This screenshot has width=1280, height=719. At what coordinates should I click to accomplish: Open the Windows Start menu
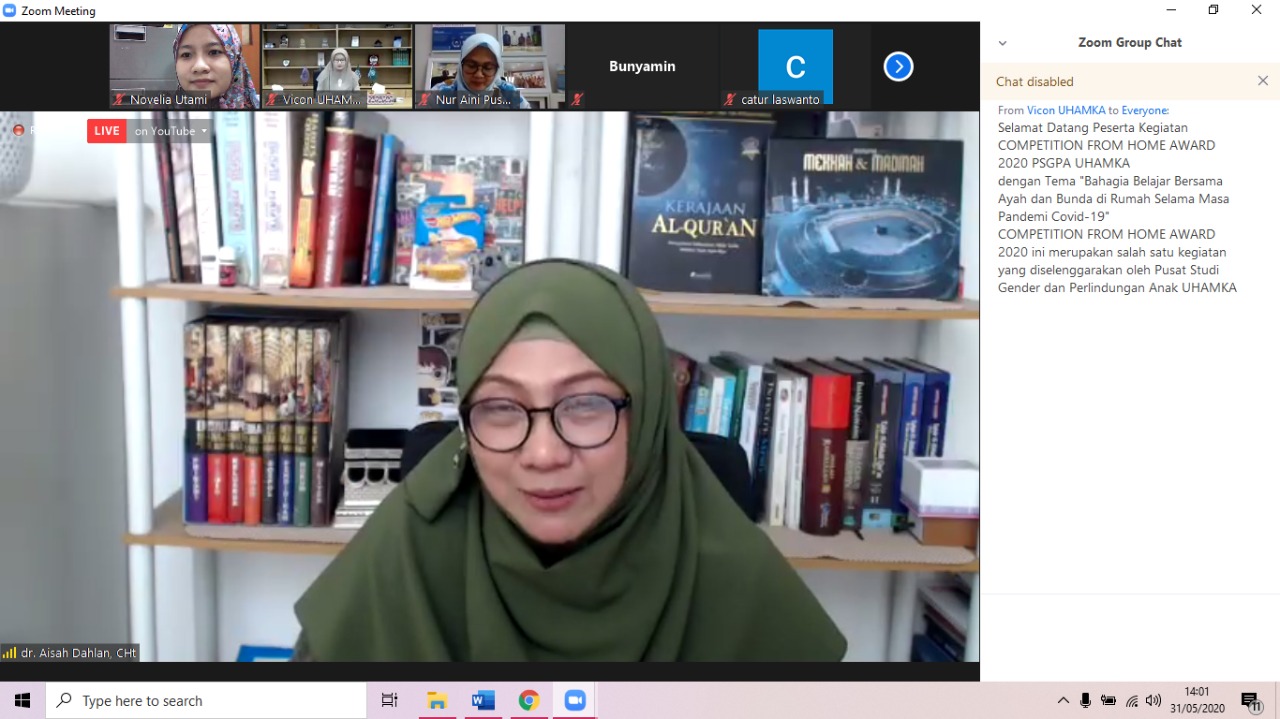(x=21, y=700)
